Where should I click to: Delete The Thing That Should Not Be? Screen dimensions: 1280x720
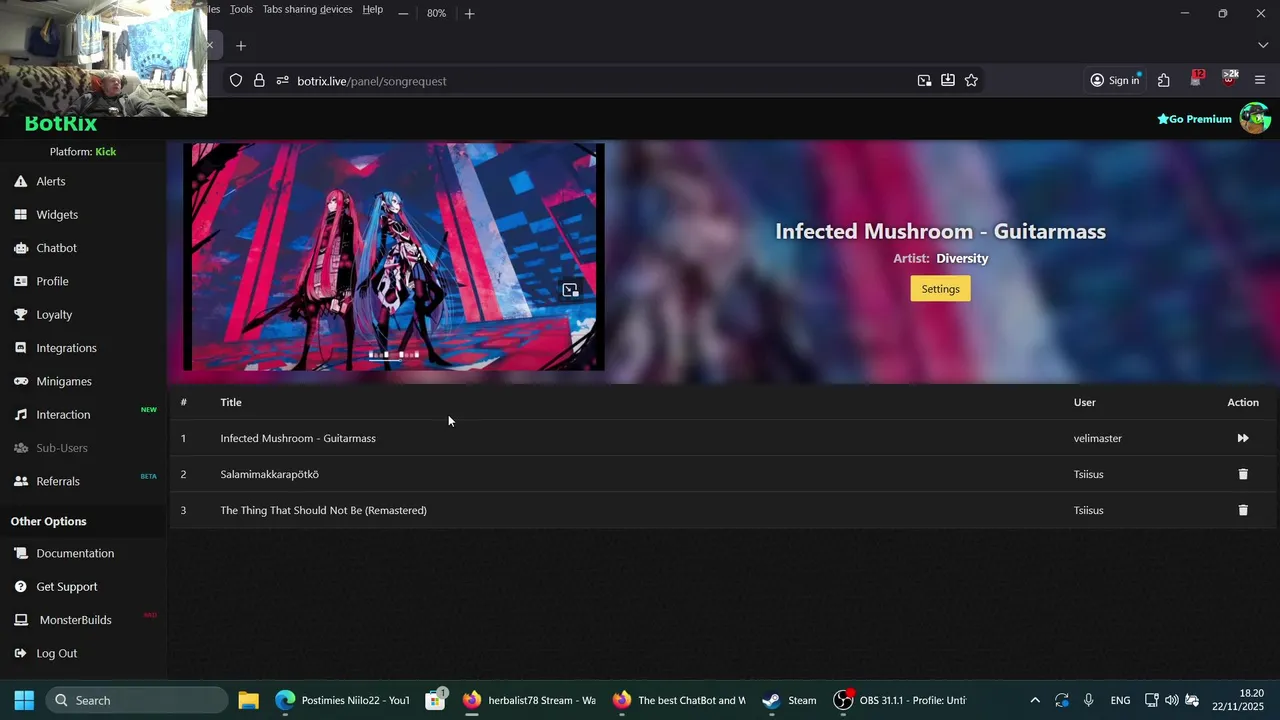click(1243, 510)
